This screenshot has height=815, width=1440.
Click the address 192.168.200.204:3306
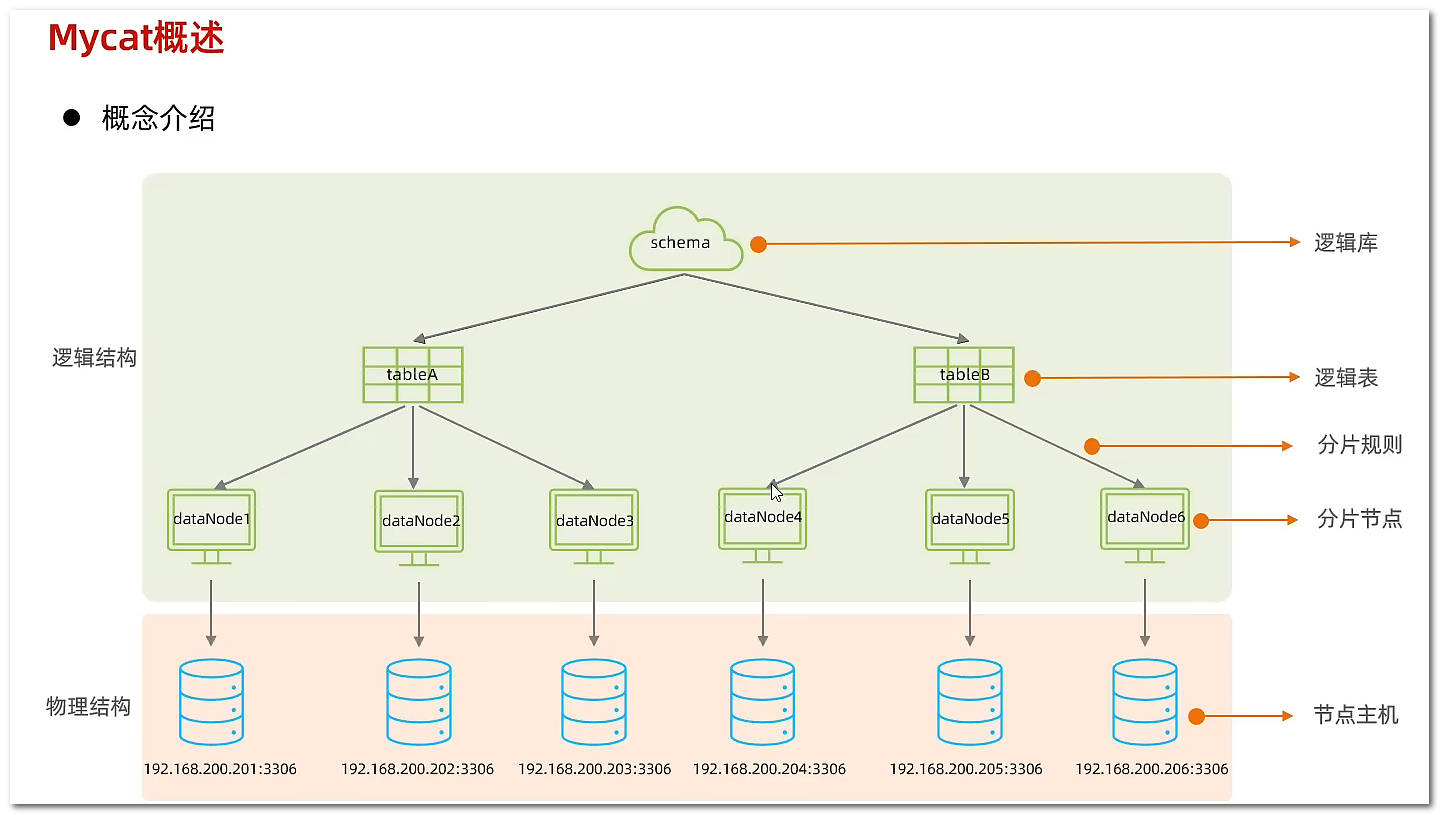pos(769,769)
